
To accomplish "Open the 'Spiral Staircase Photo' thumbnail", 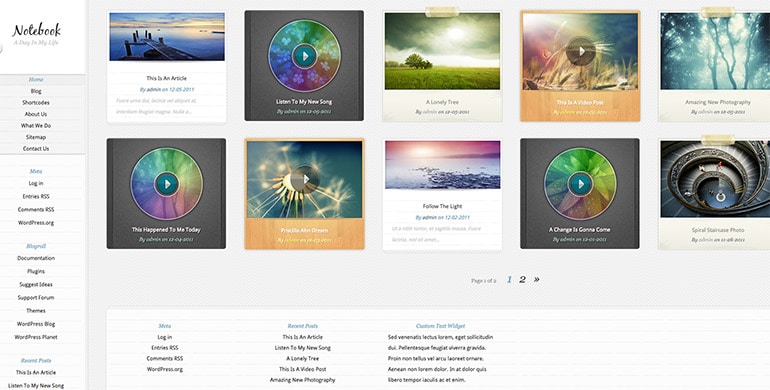I will pos(715,179).
